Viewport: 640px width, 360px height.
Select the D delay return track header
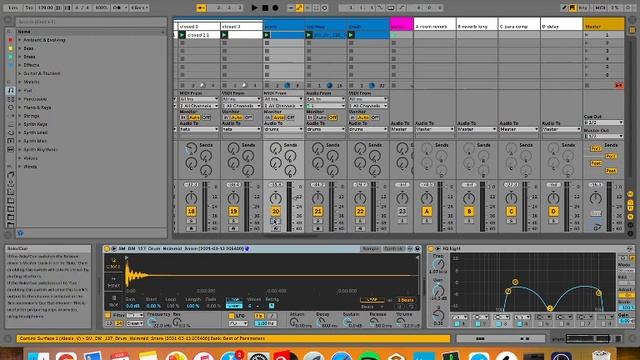pyautogui.click(x=561, y=25)
